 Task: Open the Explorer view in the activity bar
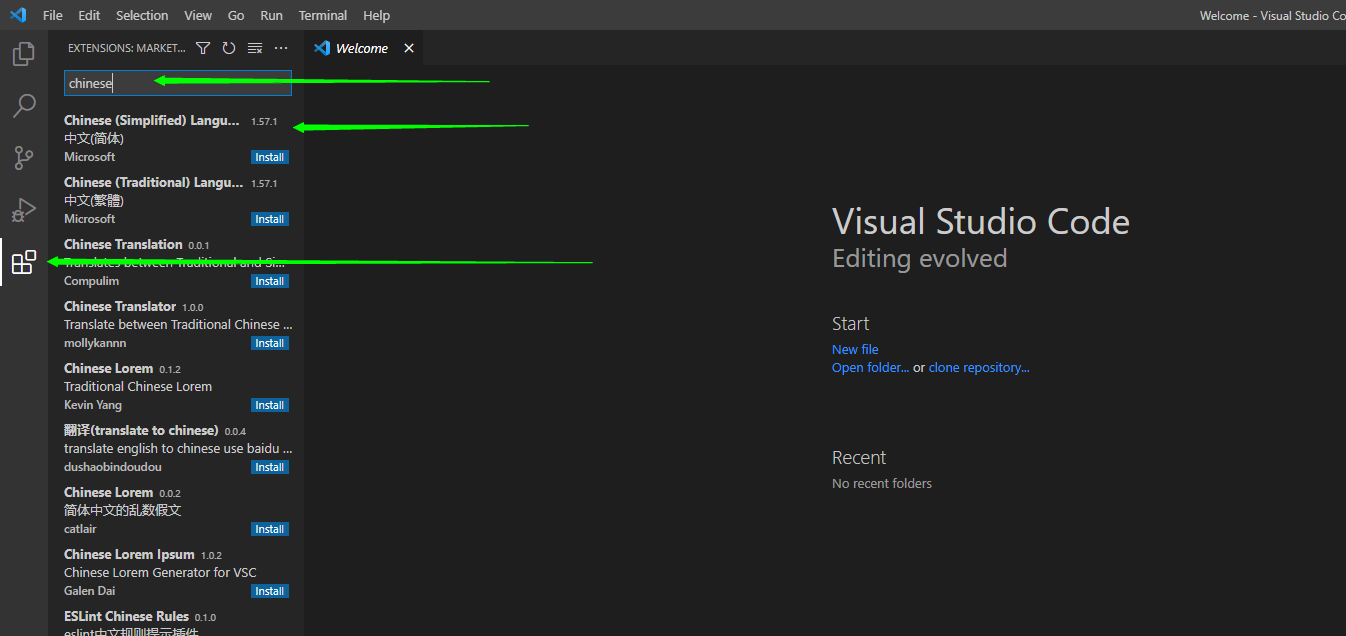[x=24, y=54]
